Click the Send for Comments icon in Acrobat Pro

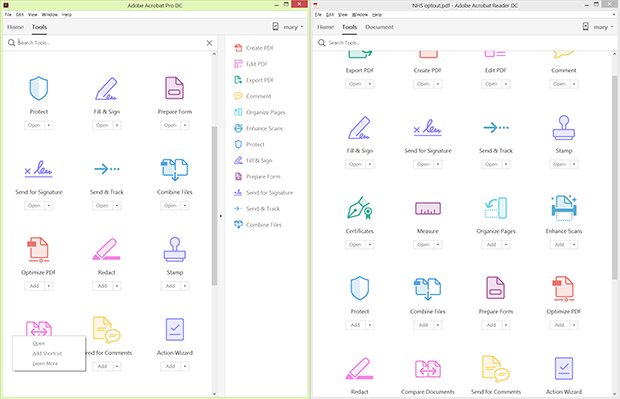coord(107,329)
